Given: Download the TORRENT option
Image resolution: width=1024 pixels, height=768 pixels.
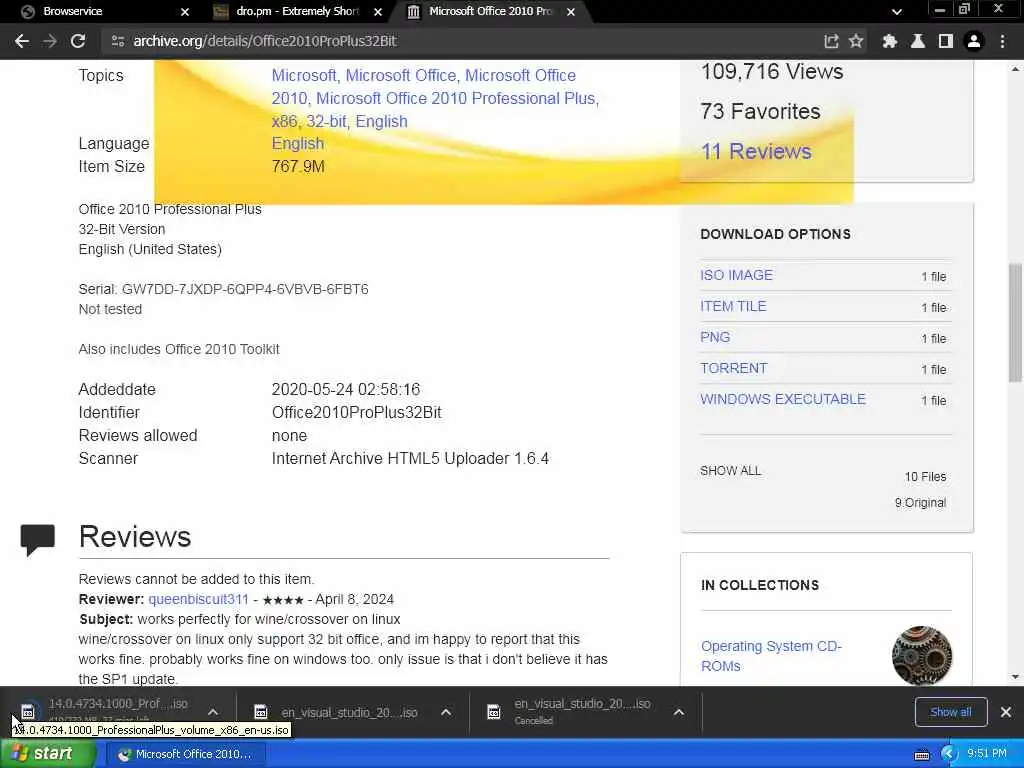Looking at the screenshot, I should (733, 368).
